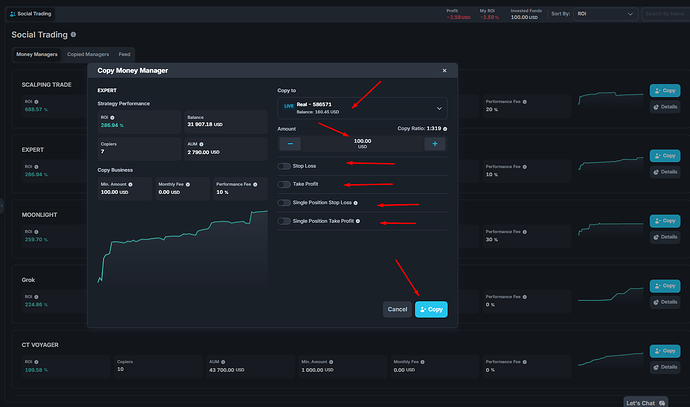This screenshot has height=407, width=690.
Task: Click Performance Fee info icon in dialog
Action: [255, 184]
